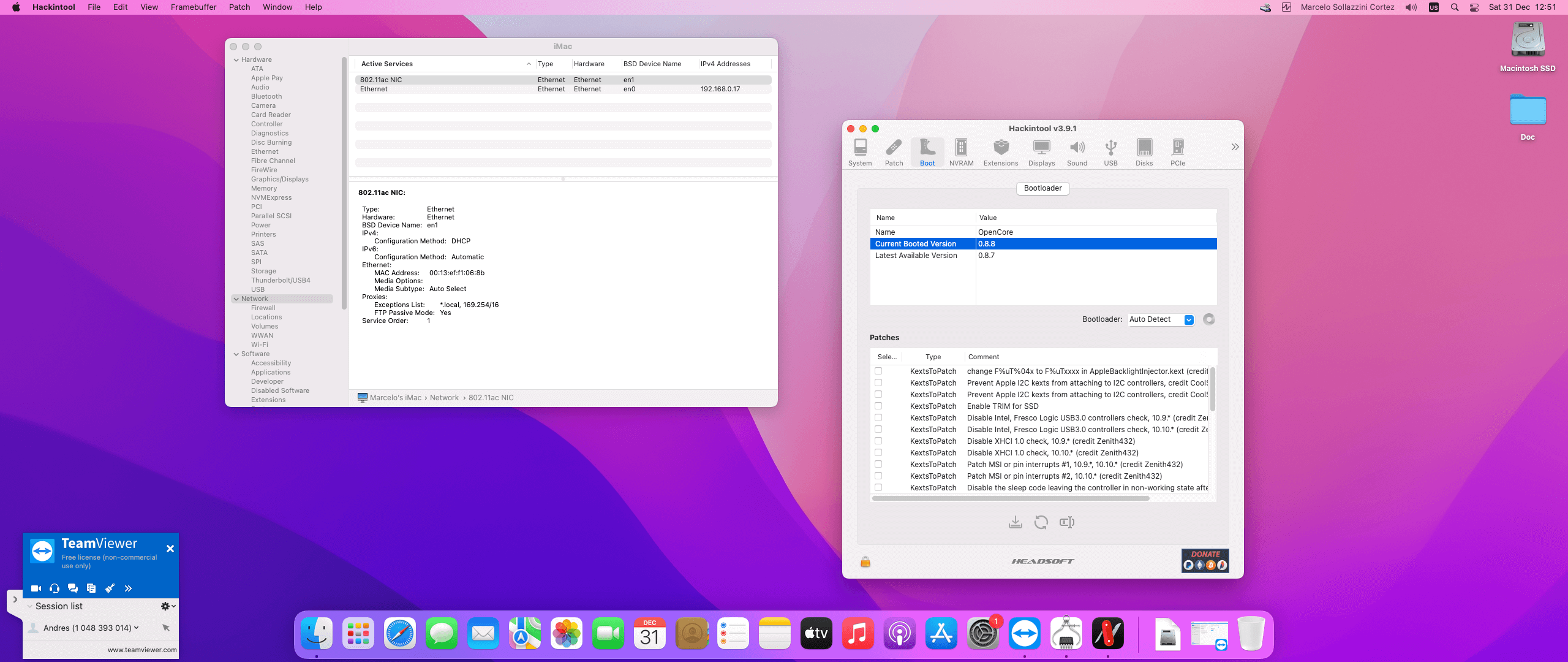Switch to the PCIe toolbar icon
The image size is (1568, 662).
coord(1177,151)
